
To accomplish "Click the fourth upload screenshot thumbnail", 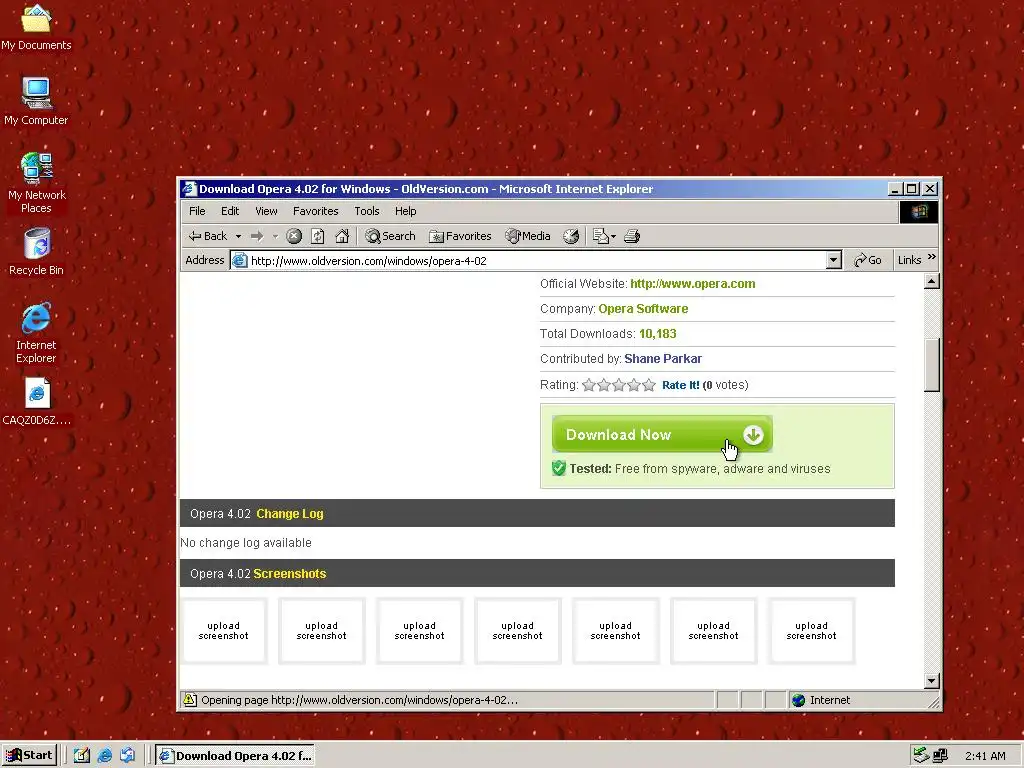I will click(x=517, y=631).
